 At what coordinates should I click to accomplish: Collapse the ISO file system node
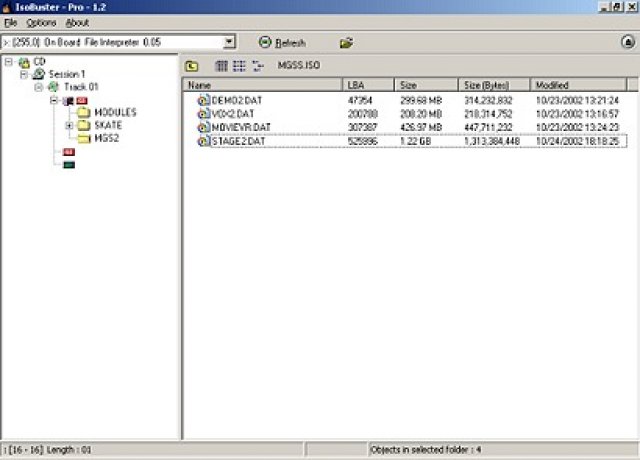54,100
